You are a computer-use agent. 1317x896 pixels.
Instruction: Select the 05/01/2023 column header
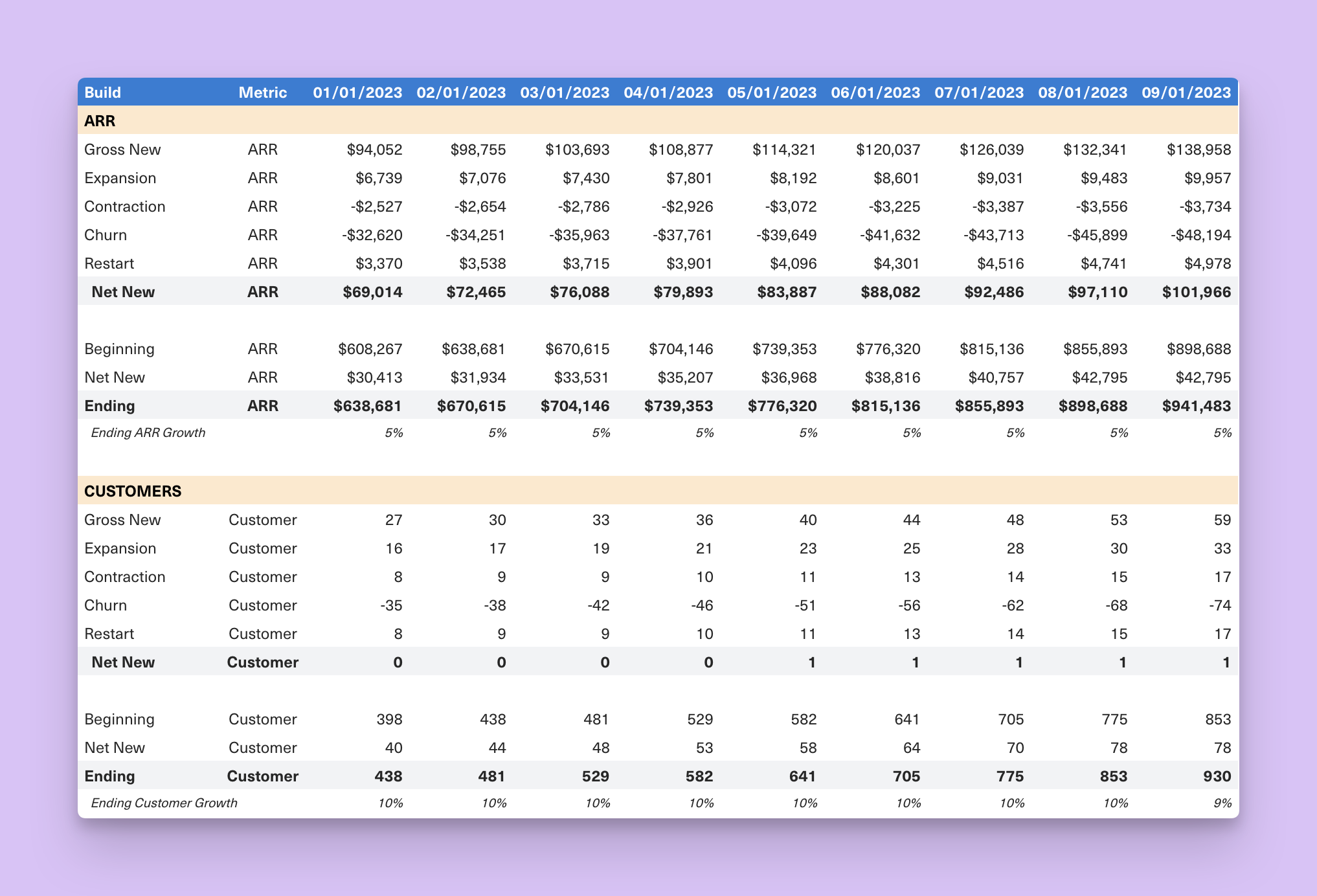[x=771, y=93]
